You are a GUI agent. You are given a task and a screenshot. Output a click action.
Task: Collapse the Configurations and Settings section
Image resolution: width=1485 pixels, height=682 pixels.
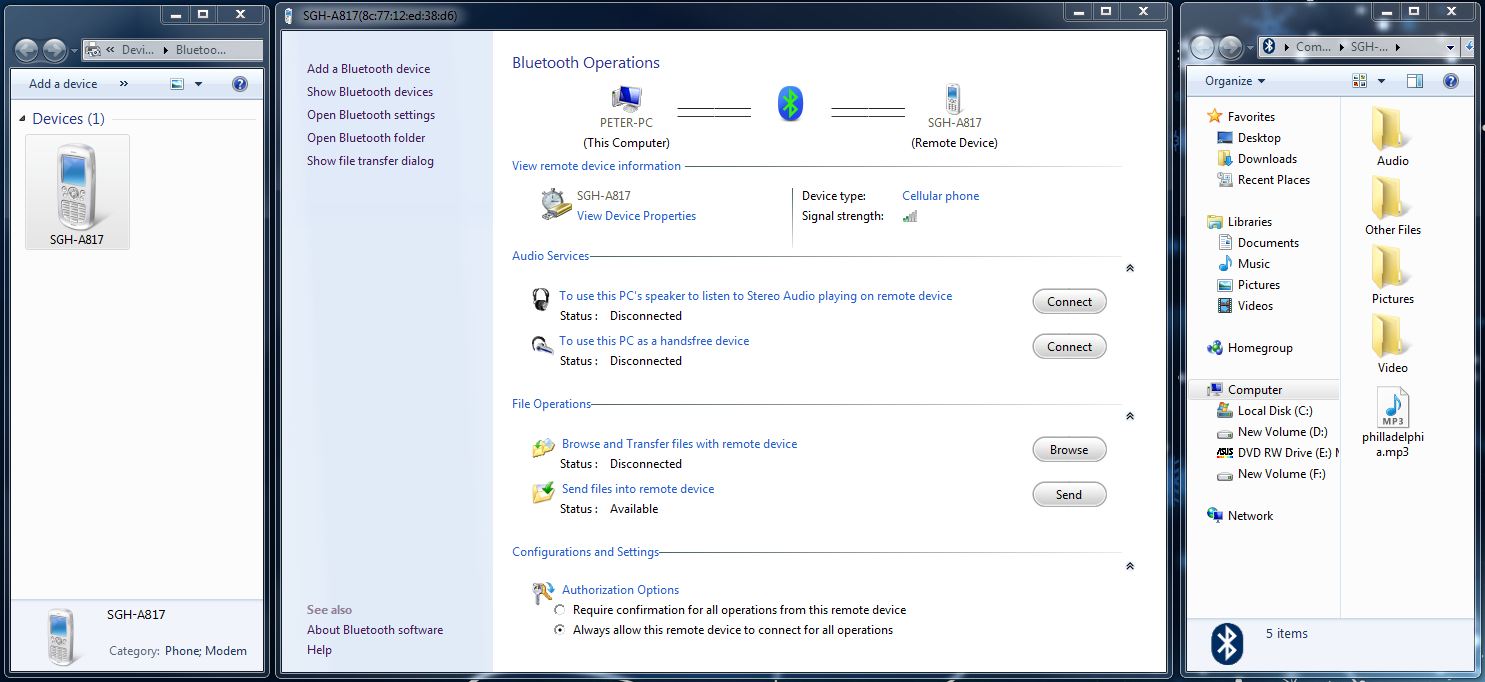(1130, 566)
